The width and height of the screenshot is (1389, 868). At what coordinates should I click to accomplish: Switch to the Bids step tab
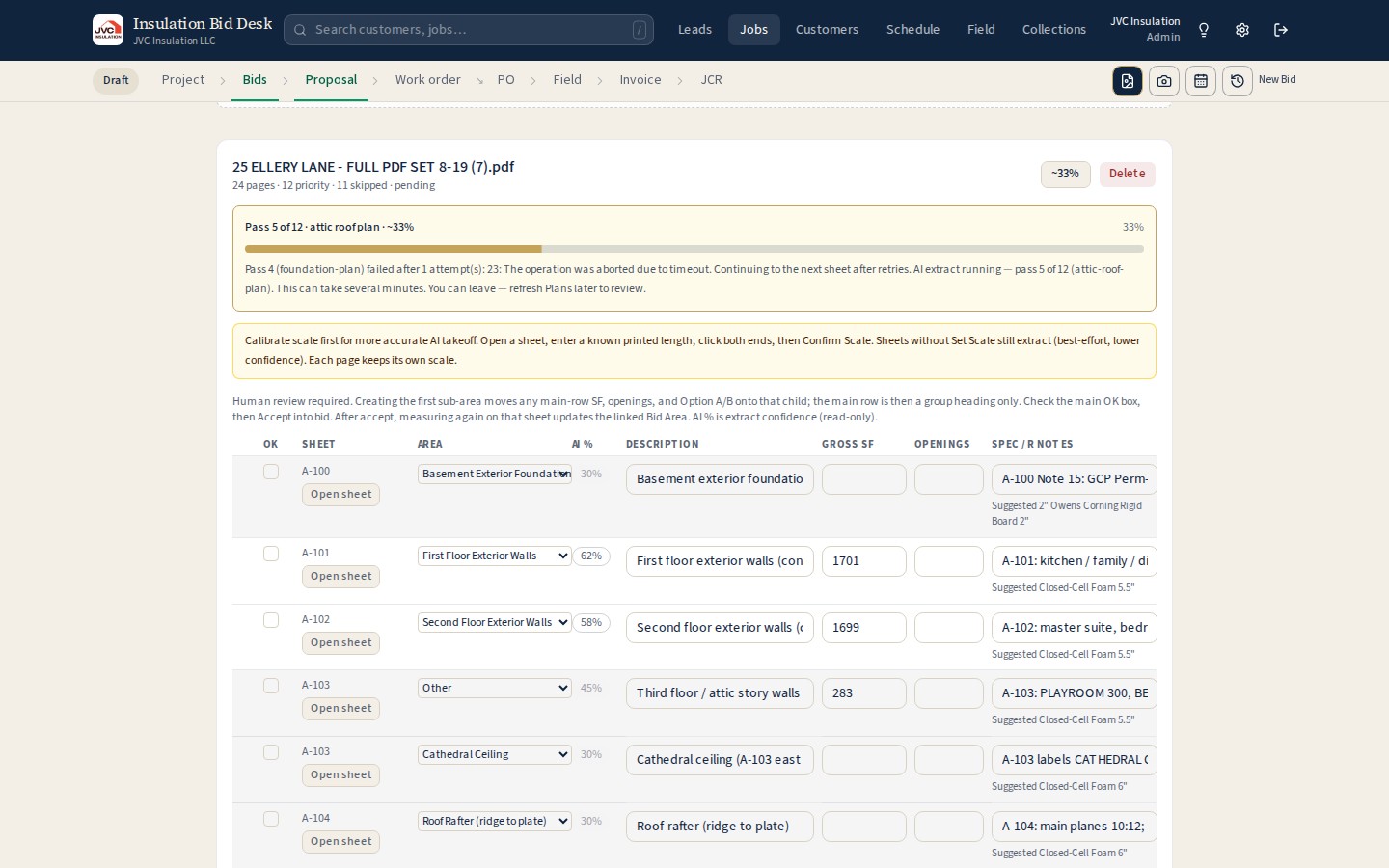click(x=255, y=80)
